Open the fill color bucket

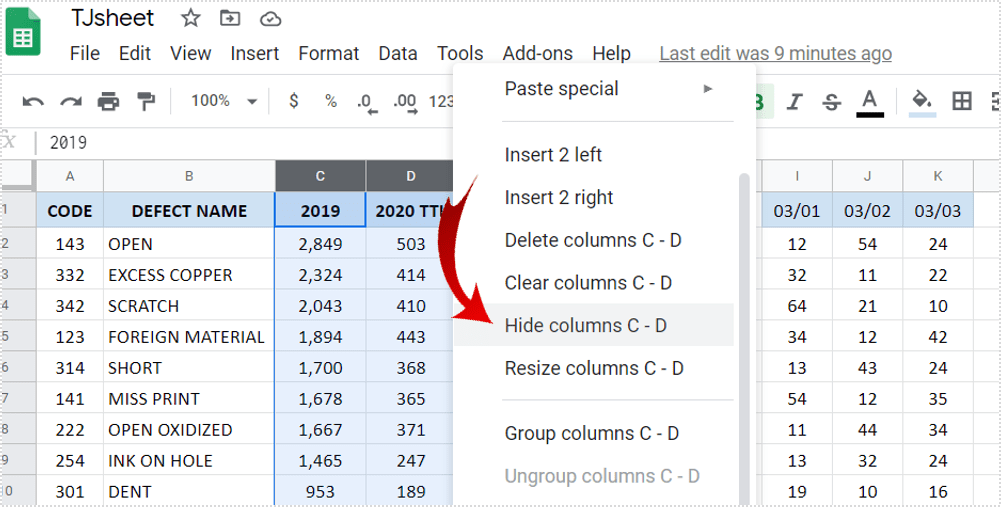922,101
